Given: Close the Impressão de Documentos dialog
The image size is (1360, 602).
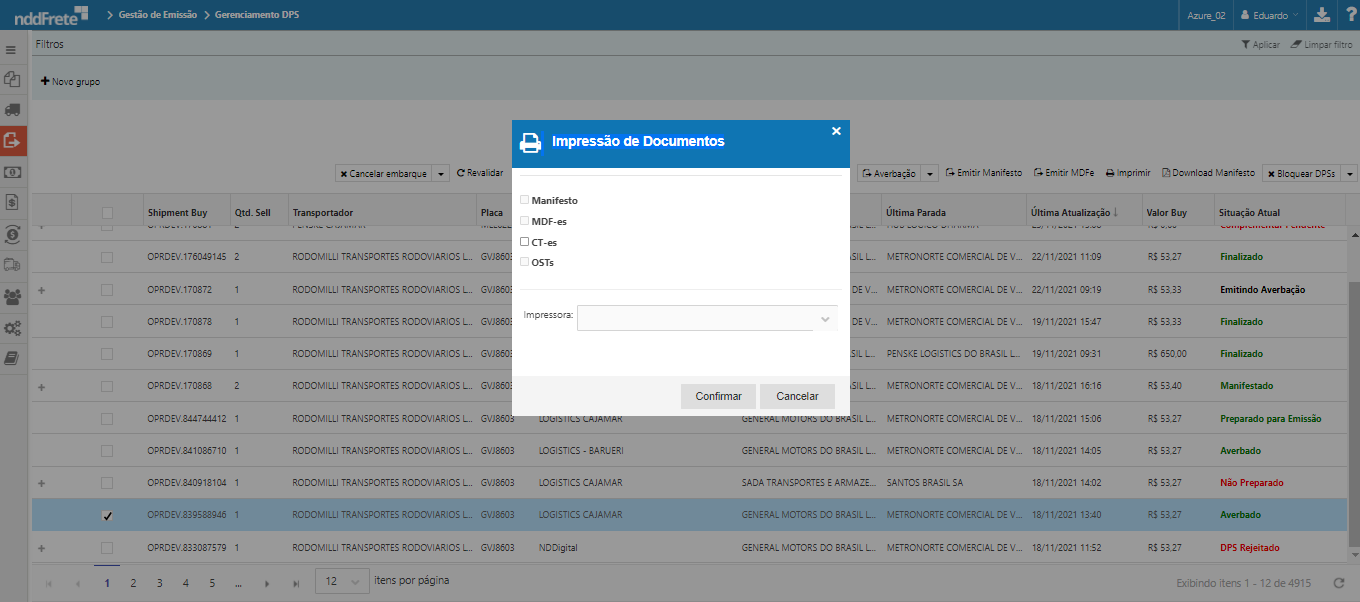Looking at the screenshot, I should pos(836,131).
